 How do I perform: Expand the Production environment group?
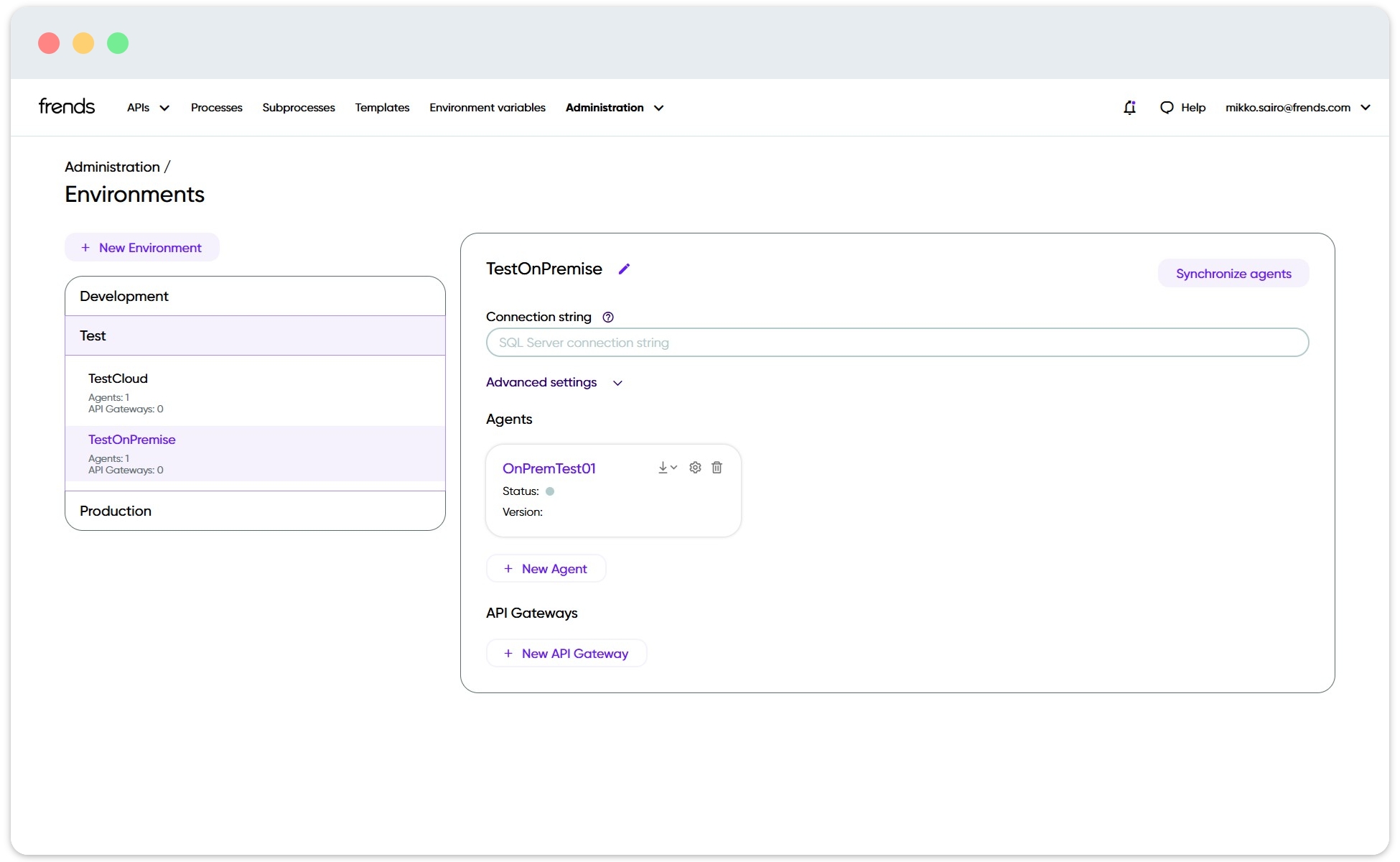(116, 511)
